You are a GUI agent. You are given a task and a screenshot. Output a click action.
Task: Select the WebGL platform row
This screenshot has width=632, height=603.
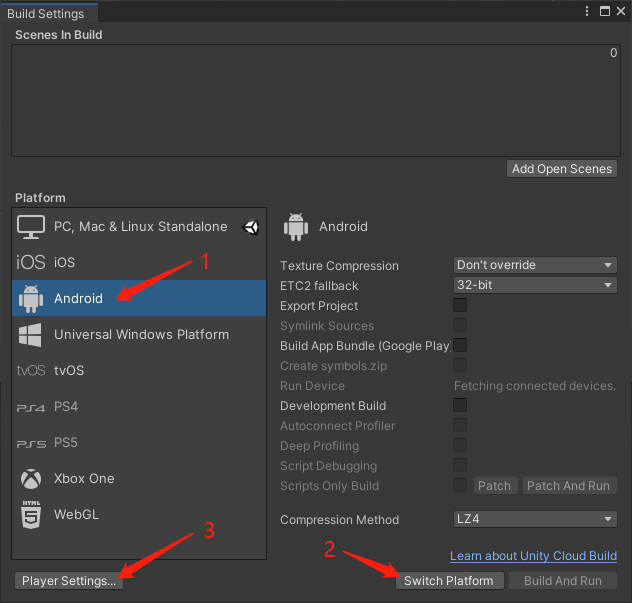tap(139, 515)
